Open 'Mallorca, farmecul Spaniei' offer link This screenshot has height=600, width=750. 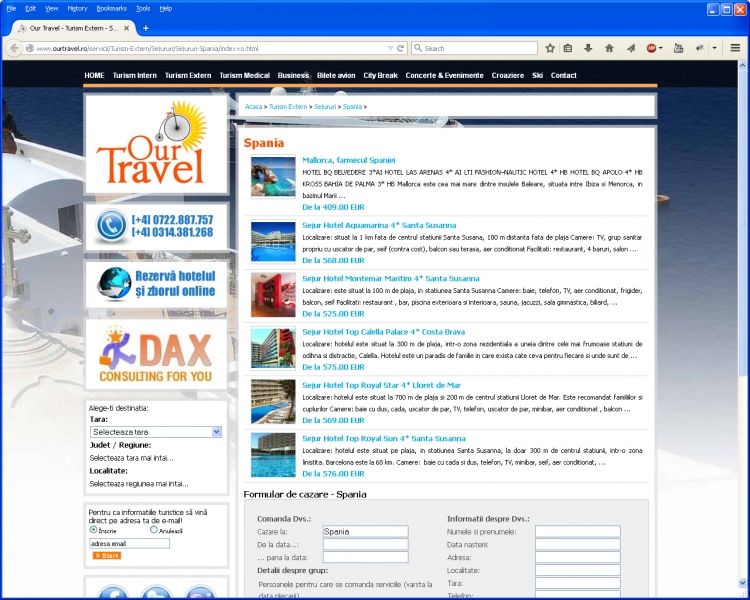pyautogui.click(x=349, y=160)
